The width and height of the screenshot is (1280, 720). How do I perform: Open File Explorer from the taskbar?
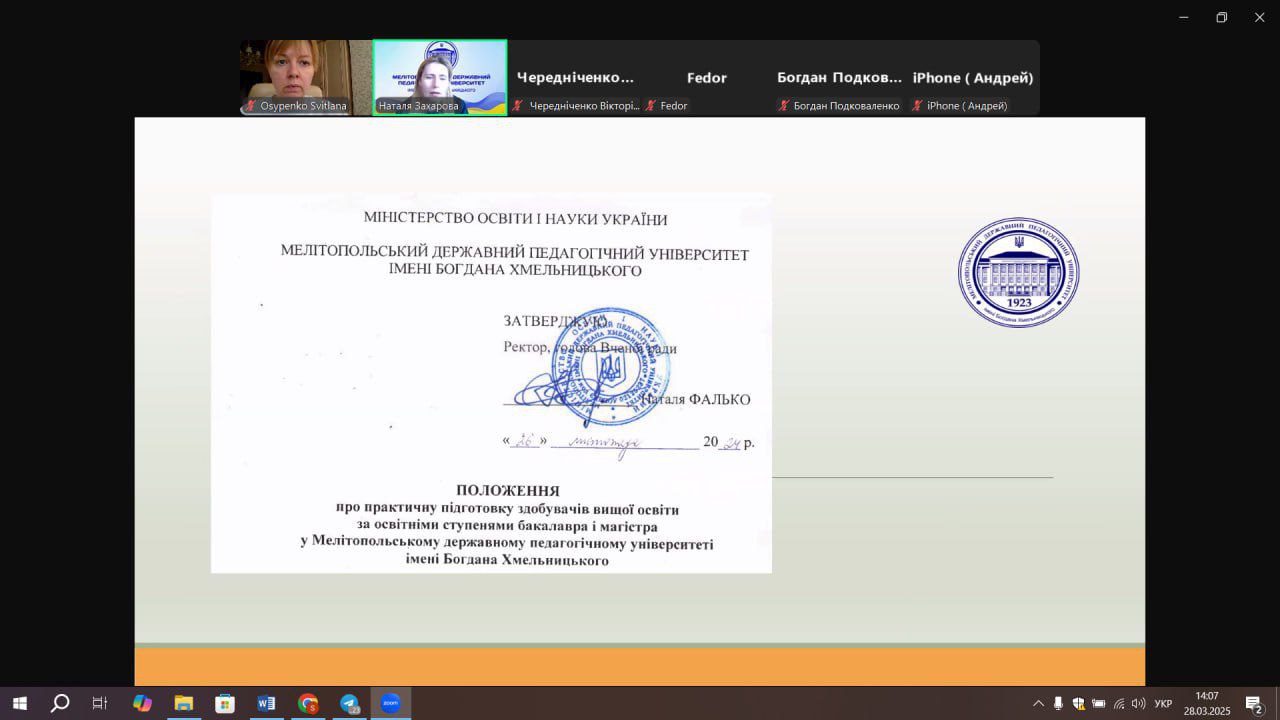coord(184,703)
